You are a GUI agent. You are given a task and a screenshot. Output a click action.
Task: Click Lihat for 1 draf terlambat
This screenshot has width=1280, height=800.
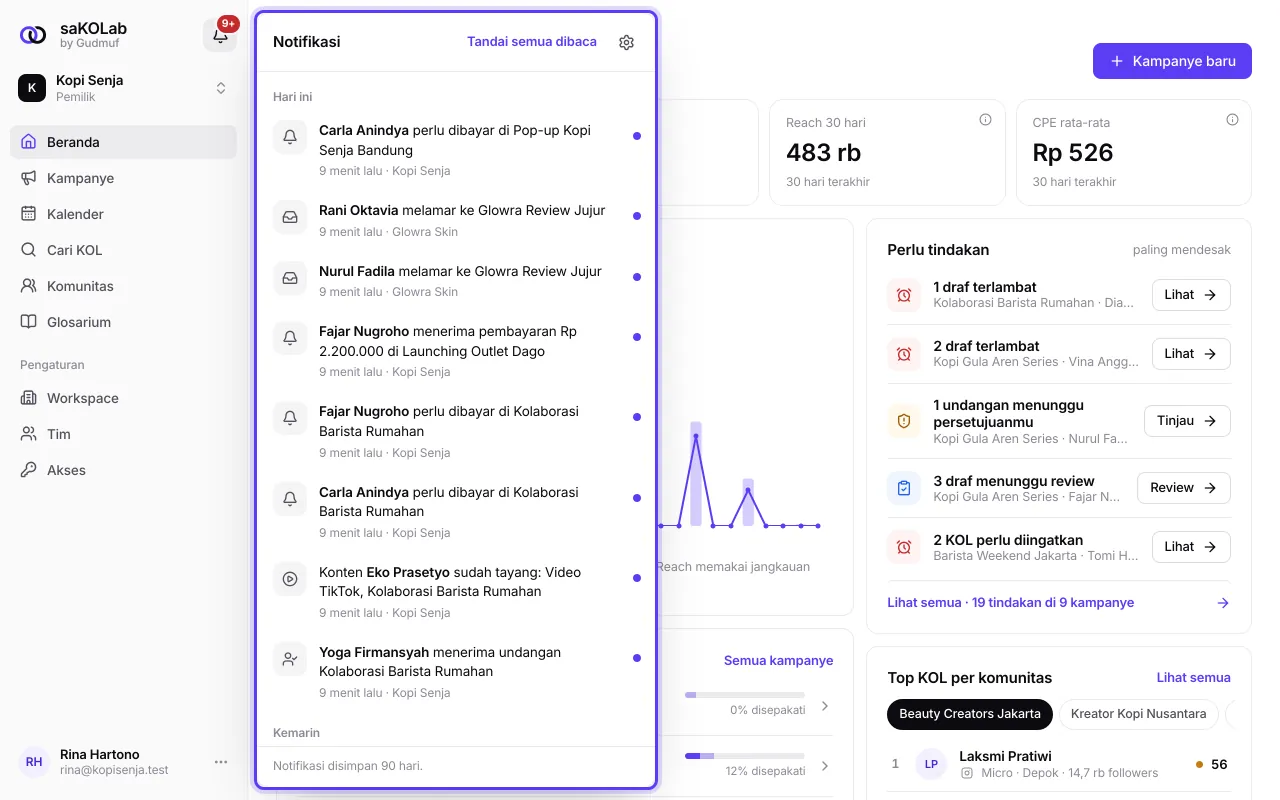tap(1191, 295)
